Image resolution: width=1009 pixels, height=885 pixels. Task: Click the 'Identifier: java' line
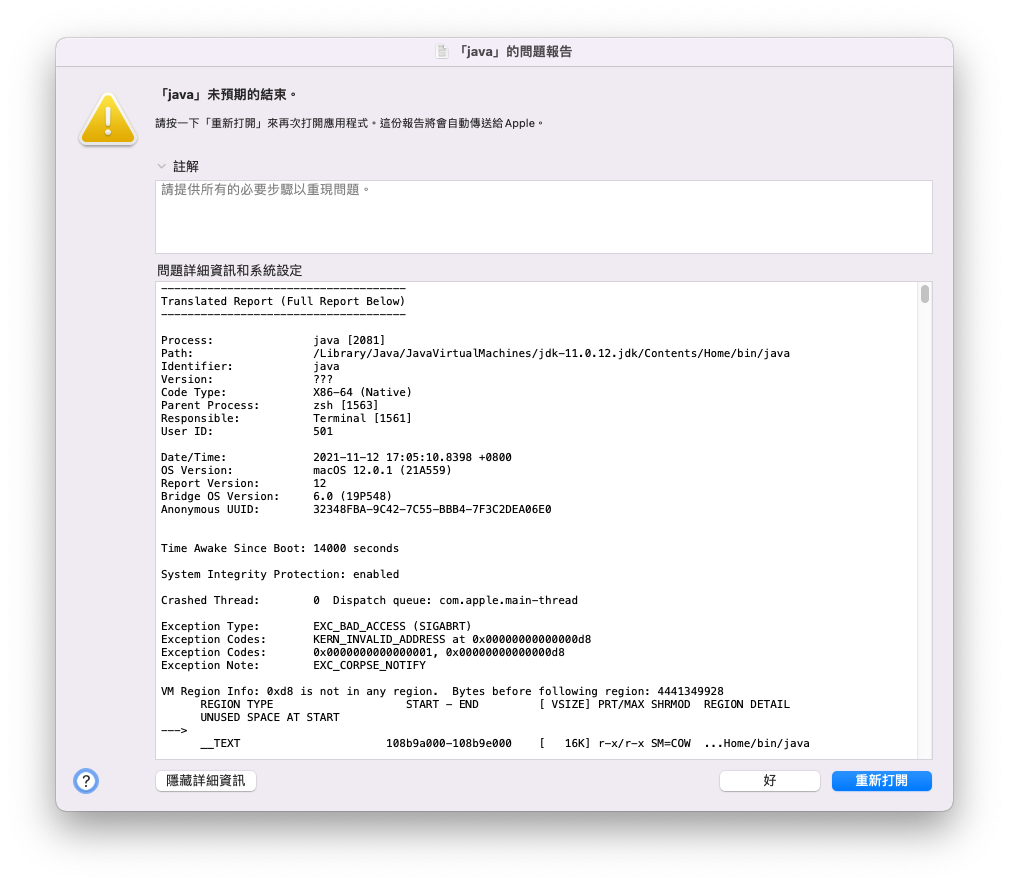250,366
